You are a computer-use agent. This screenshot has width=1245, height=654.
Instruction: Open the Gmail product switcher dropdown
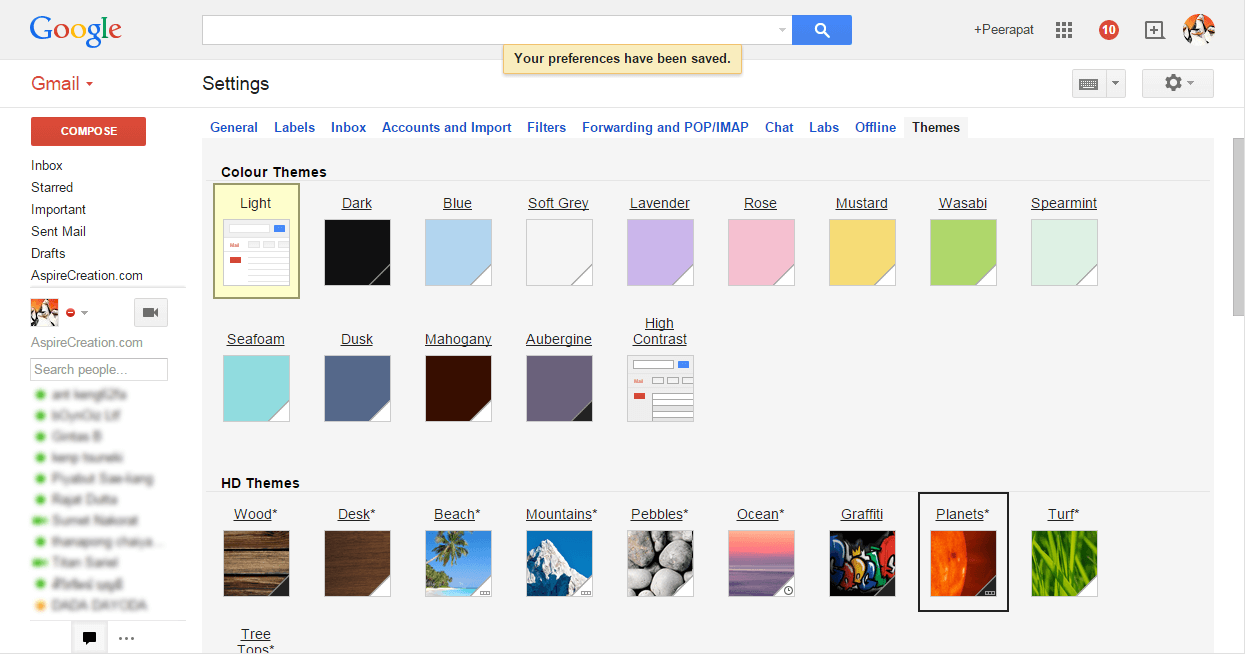coord(62,84)
